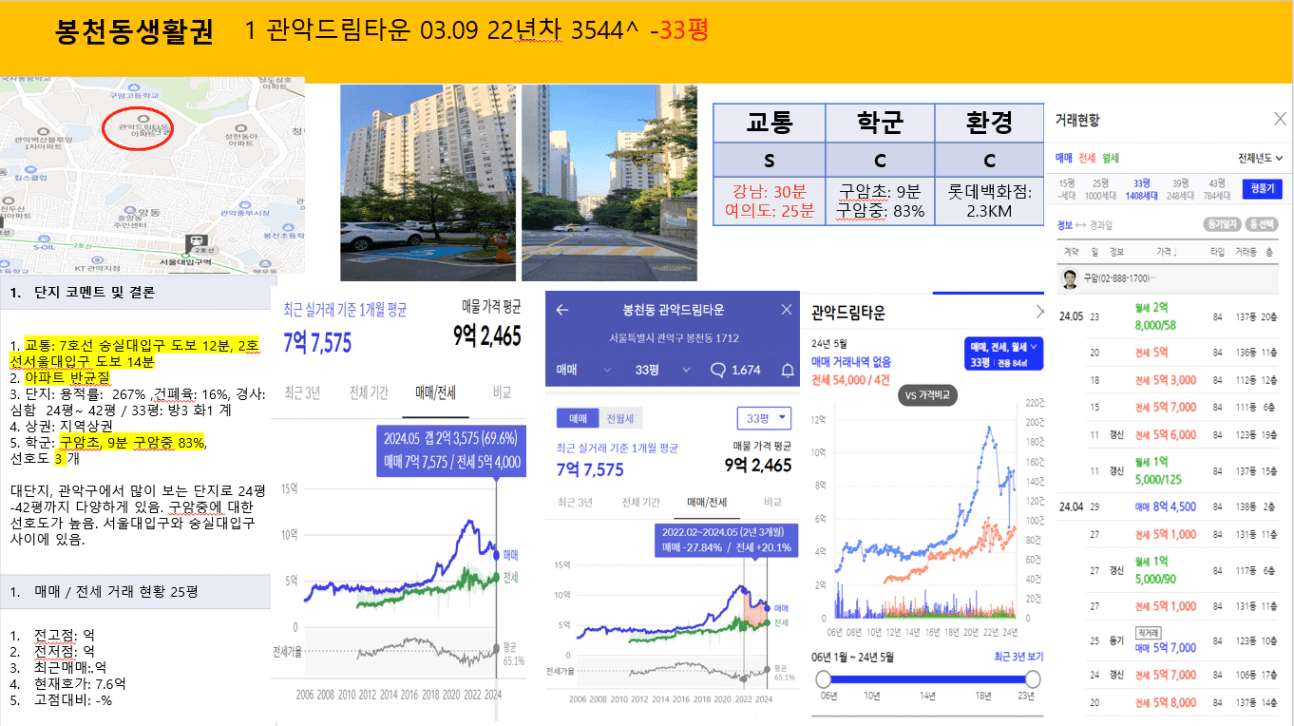Switch the 정보 ↔ 경과일 toggle

point(1083,224)
